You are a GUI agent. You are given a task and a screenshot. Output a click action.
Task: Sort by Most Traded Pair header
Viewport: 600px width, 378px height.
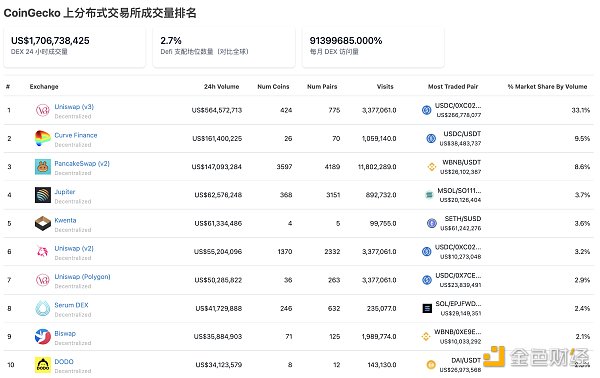click(x=453, y=86)
